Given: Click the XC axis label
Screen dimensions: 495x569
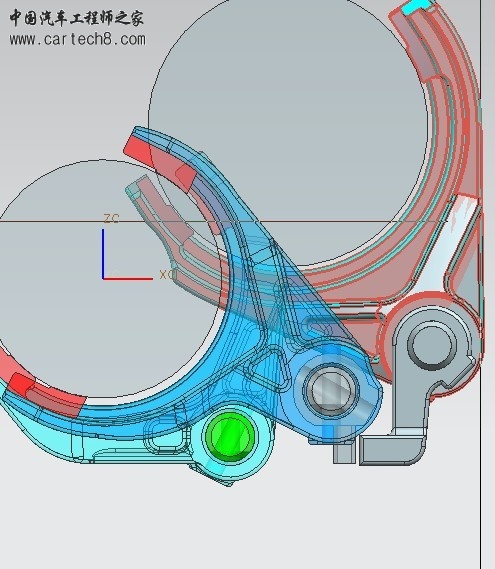Looking at the screenshot, I should 167,275.
